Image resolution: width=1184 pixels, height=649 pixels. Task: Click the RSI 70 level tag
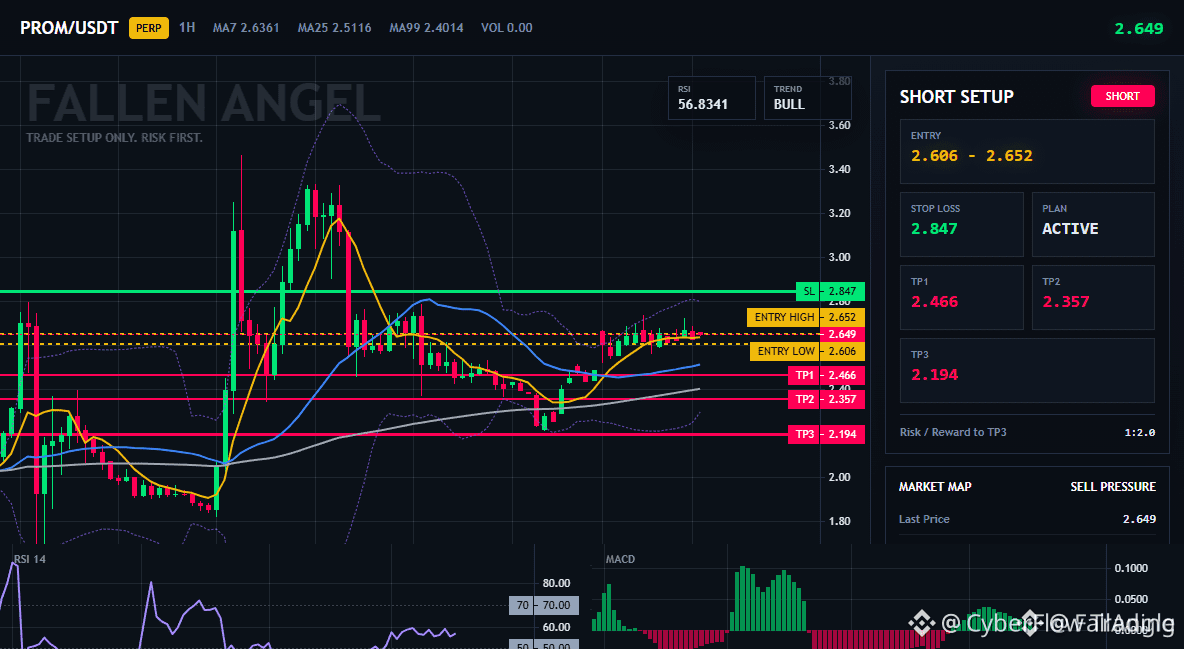pos(544,605)
